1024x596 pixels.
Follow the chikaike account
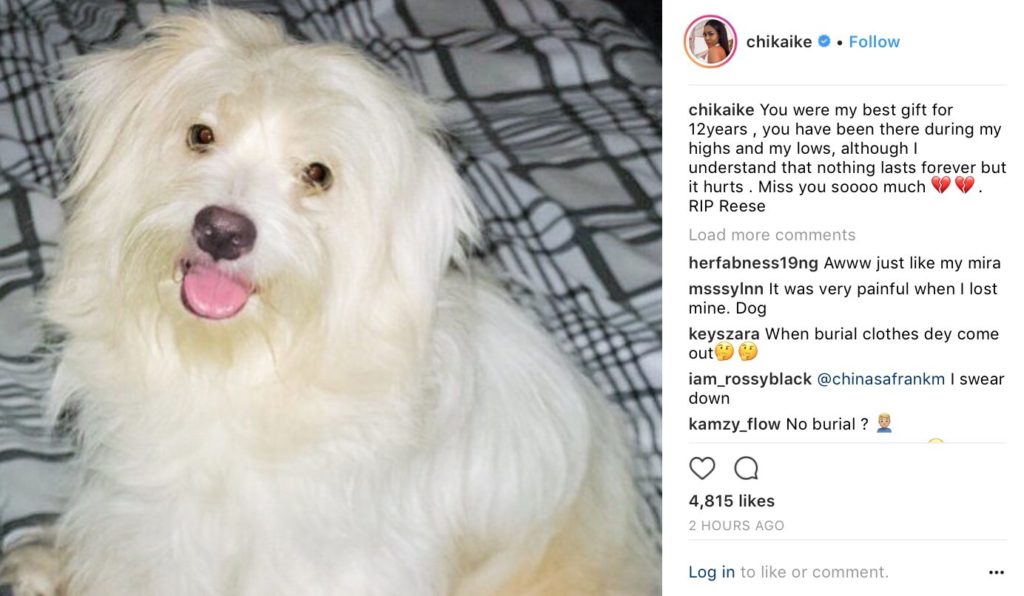point(874,42)
